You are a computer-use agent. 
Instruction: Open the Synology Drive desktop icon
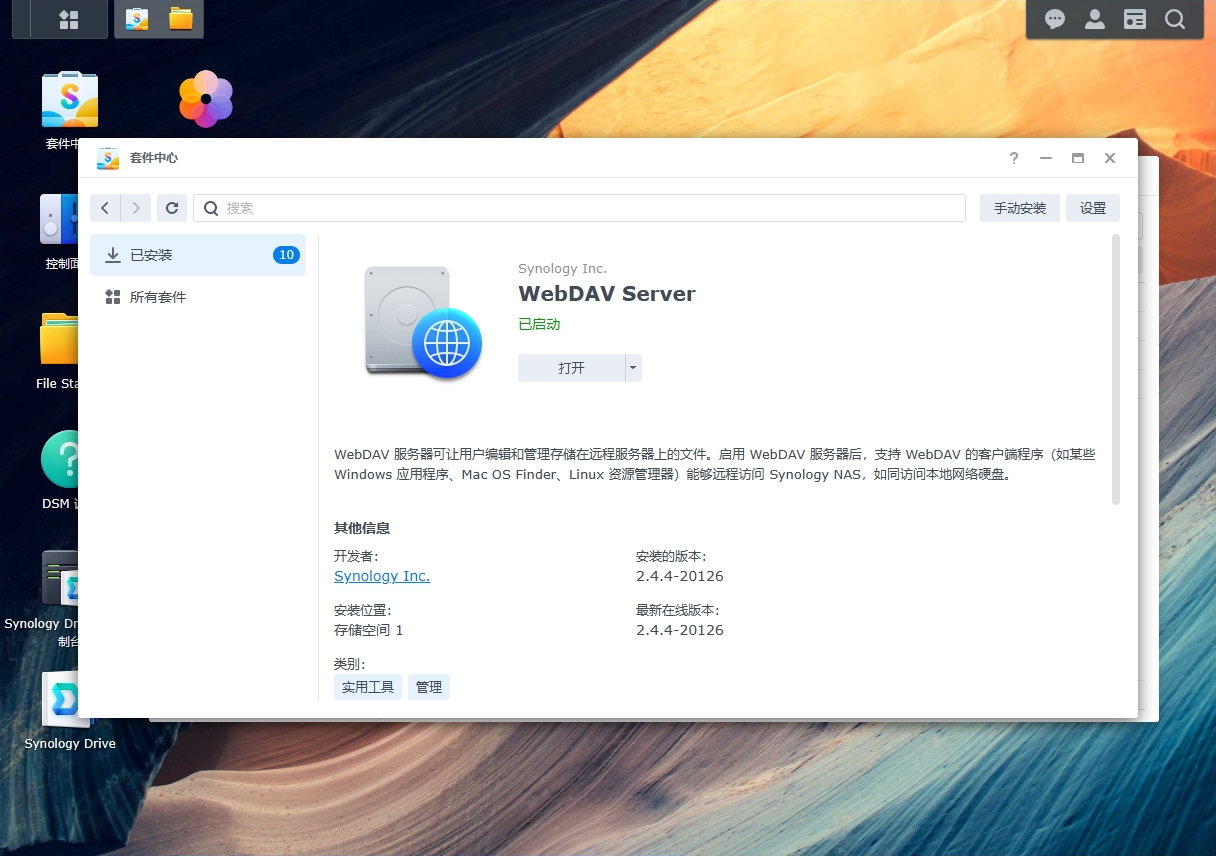click(x=68, y=700)
